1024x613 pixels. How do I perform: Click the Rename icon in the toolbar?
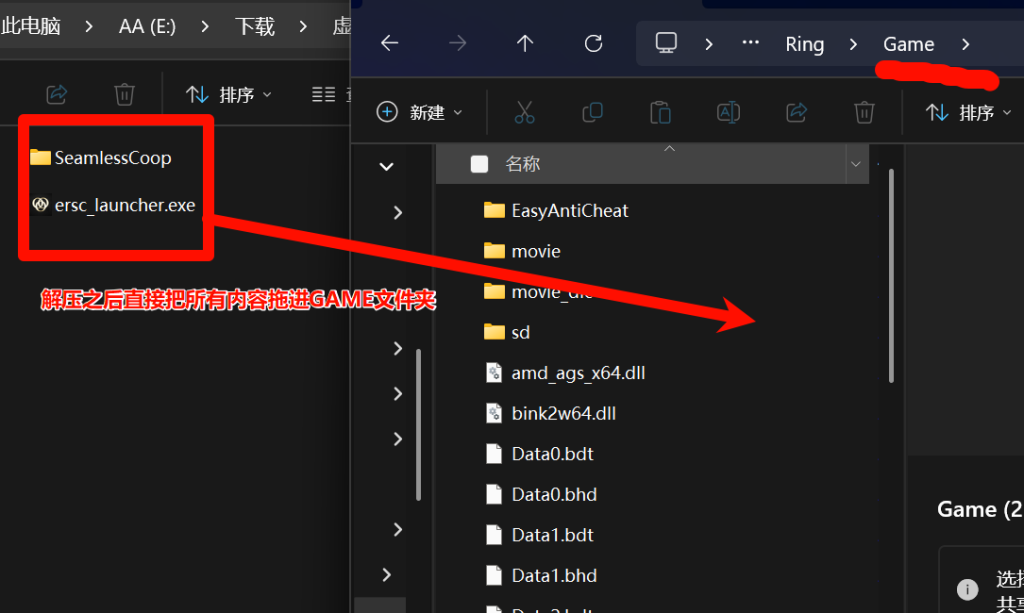[728, 112]
